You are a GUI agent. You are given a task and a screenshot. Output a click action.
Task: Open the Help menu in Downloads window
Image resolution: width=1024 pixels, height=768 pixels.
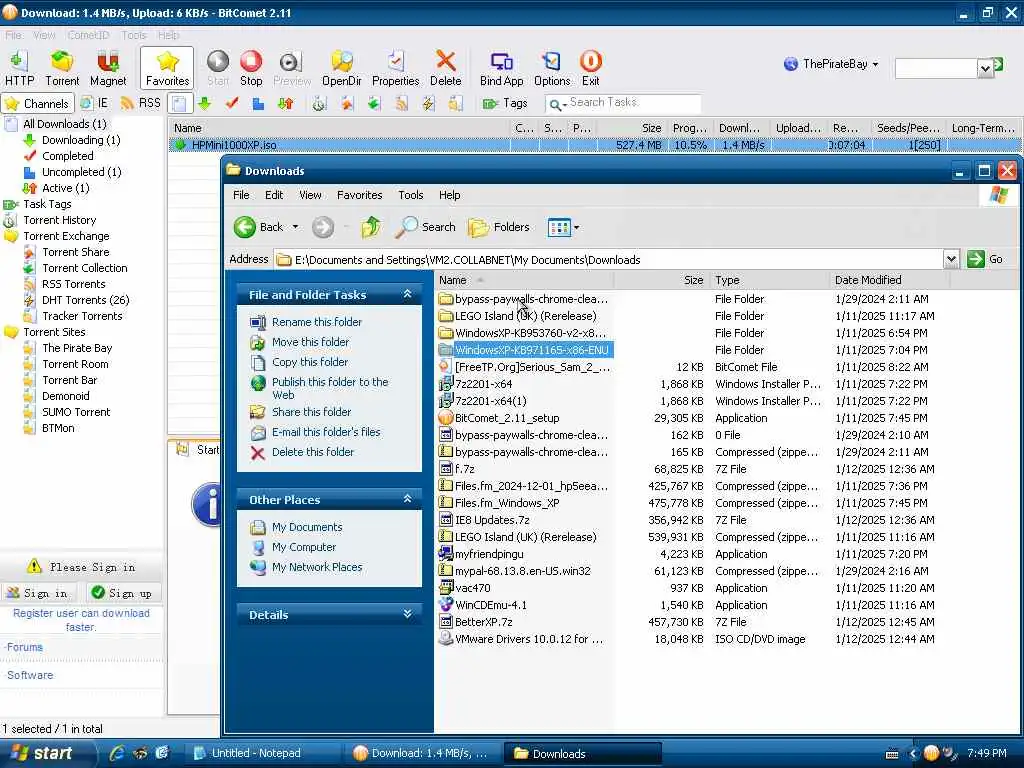tap(449, 195)
